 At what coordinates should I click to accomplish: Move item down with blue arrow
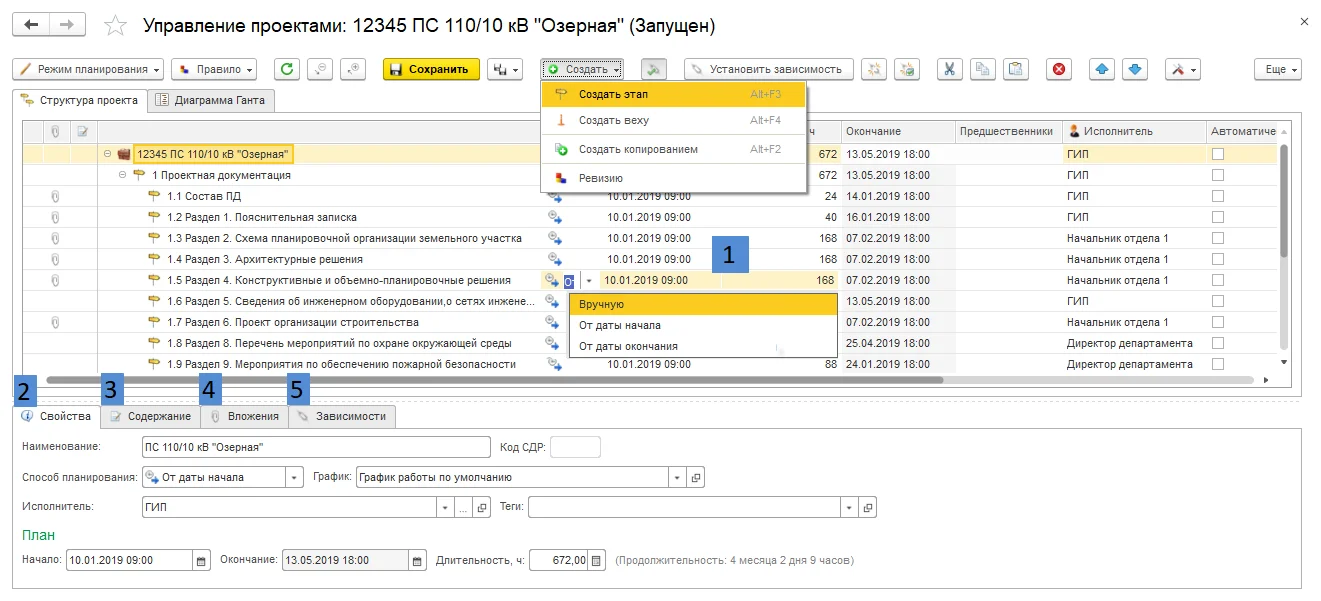point(1134,69)
